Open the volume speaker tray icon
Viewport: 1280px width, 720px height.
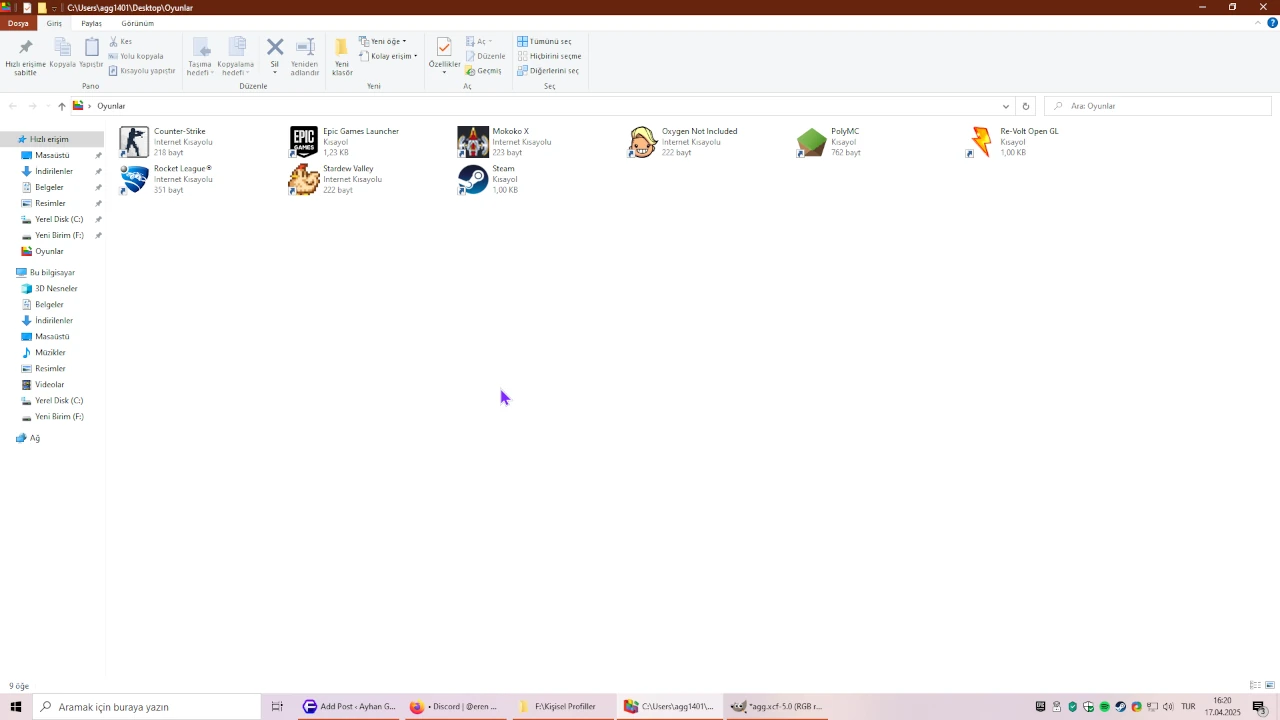click(1168, 707)
